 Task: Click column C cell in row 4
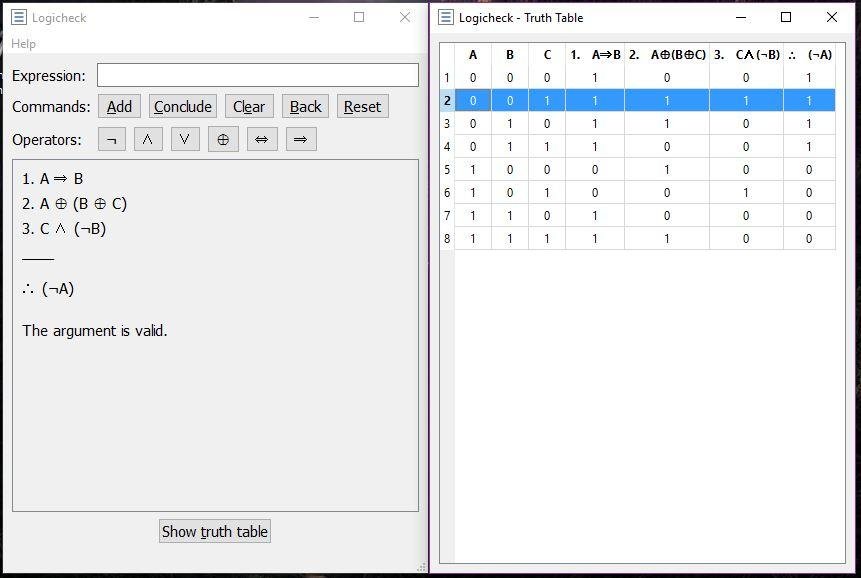pos(547,147)
